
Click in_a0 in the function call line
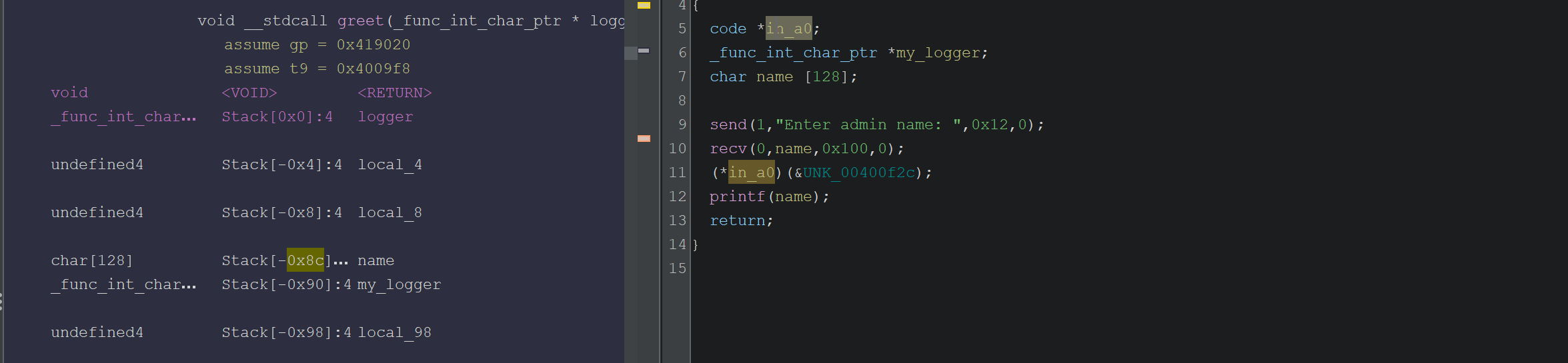pos(751,173)
